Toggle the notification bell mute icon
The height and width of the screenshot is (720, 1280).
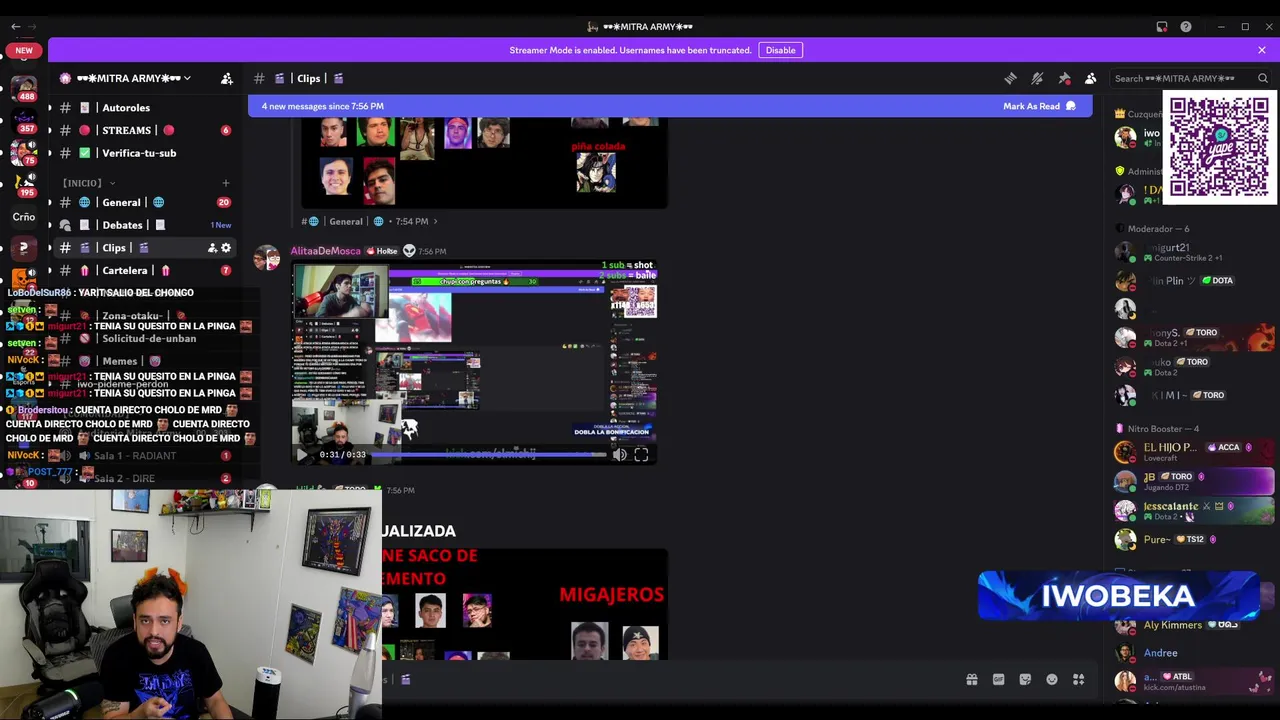click(1037, 78)
